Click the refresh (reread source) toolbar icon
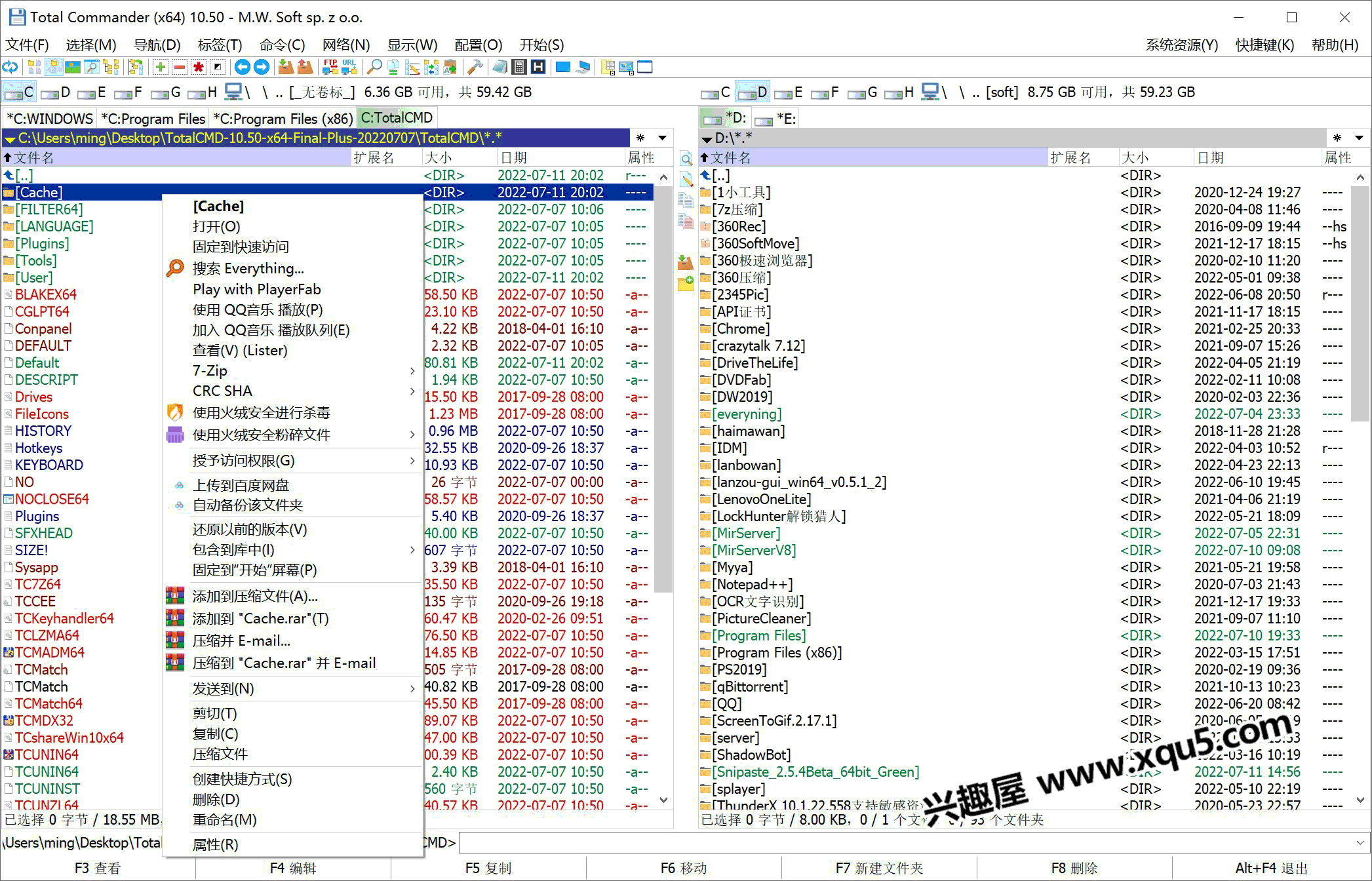Image resolution: width=1372 pixels, height=881 pixels. (x=10, y=67)
